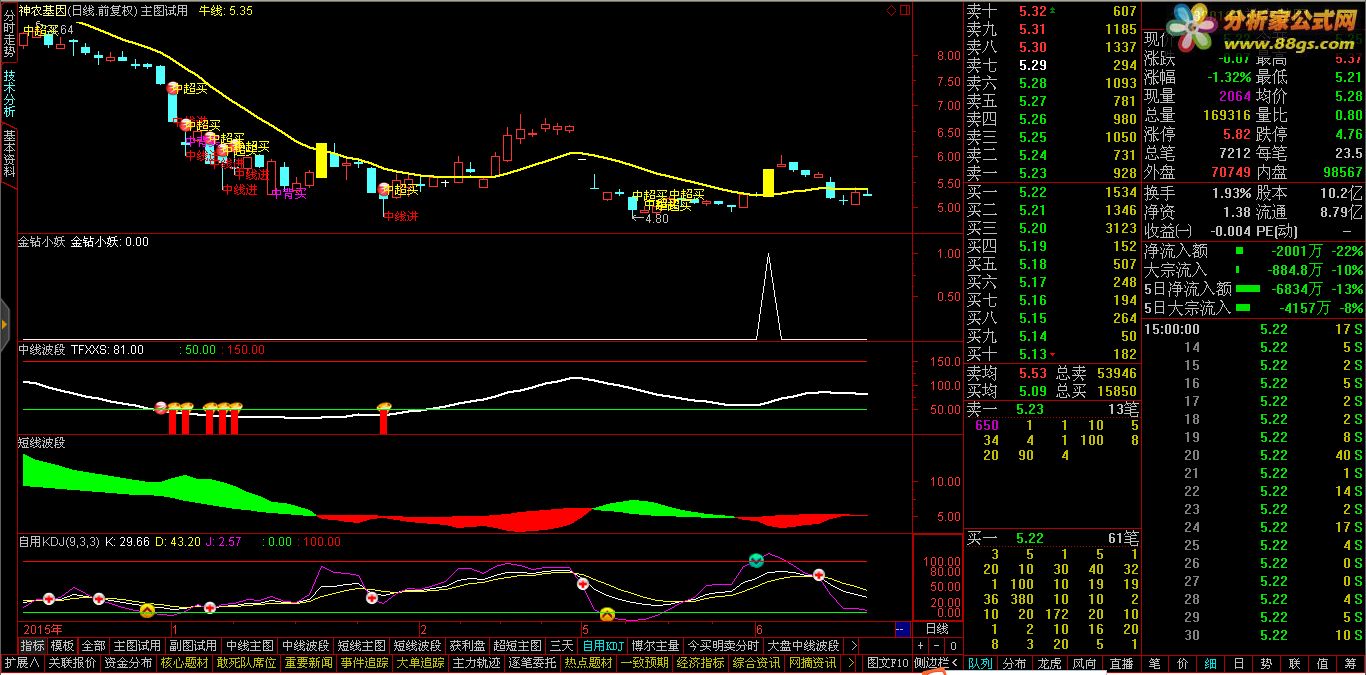Click the 筹 chip distribution tab
Viewport: 1366px width, 675px height.
1350,663
